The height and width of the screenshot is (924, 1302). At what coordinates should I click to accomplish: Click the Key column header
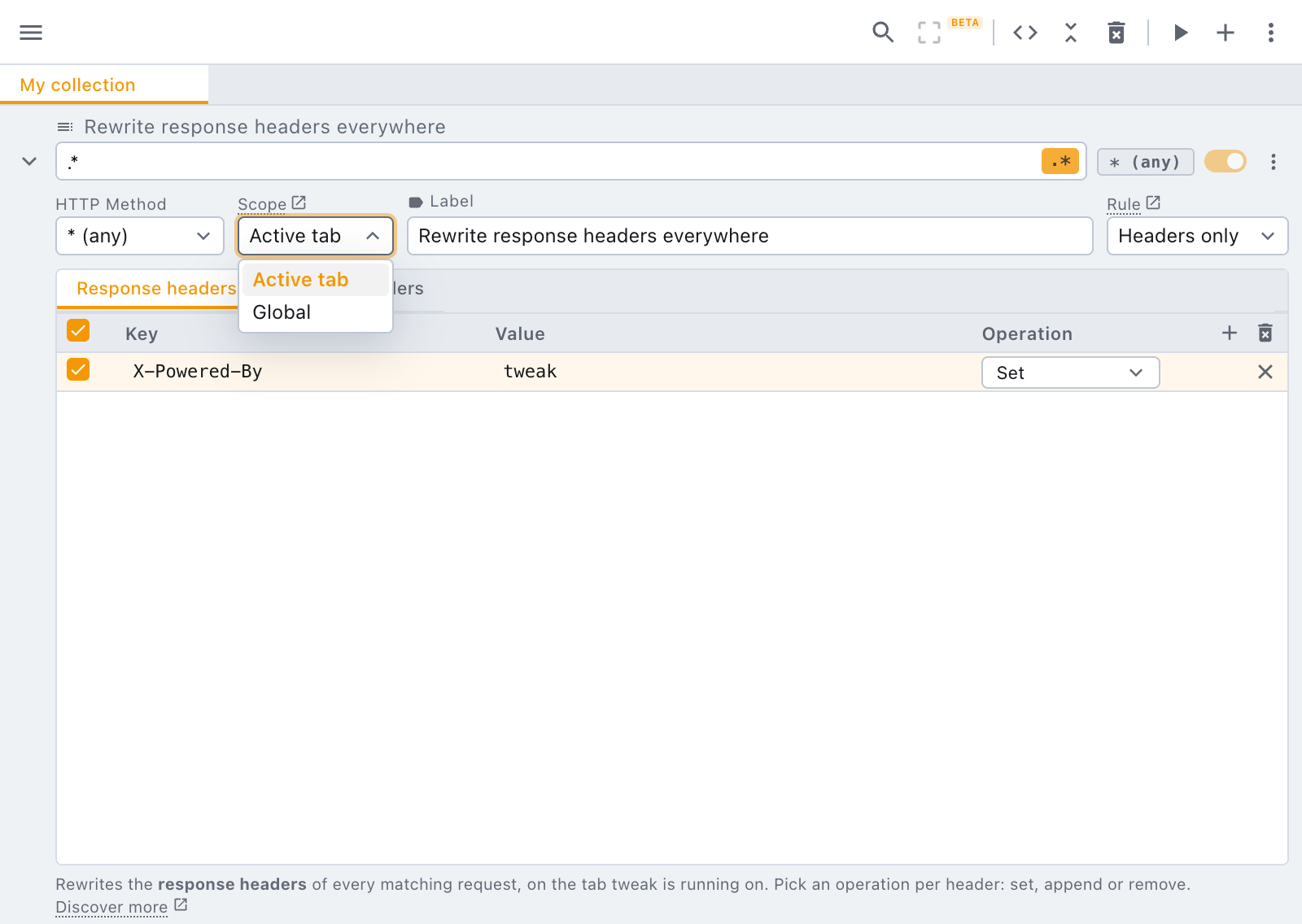click(x=142, y=333)
